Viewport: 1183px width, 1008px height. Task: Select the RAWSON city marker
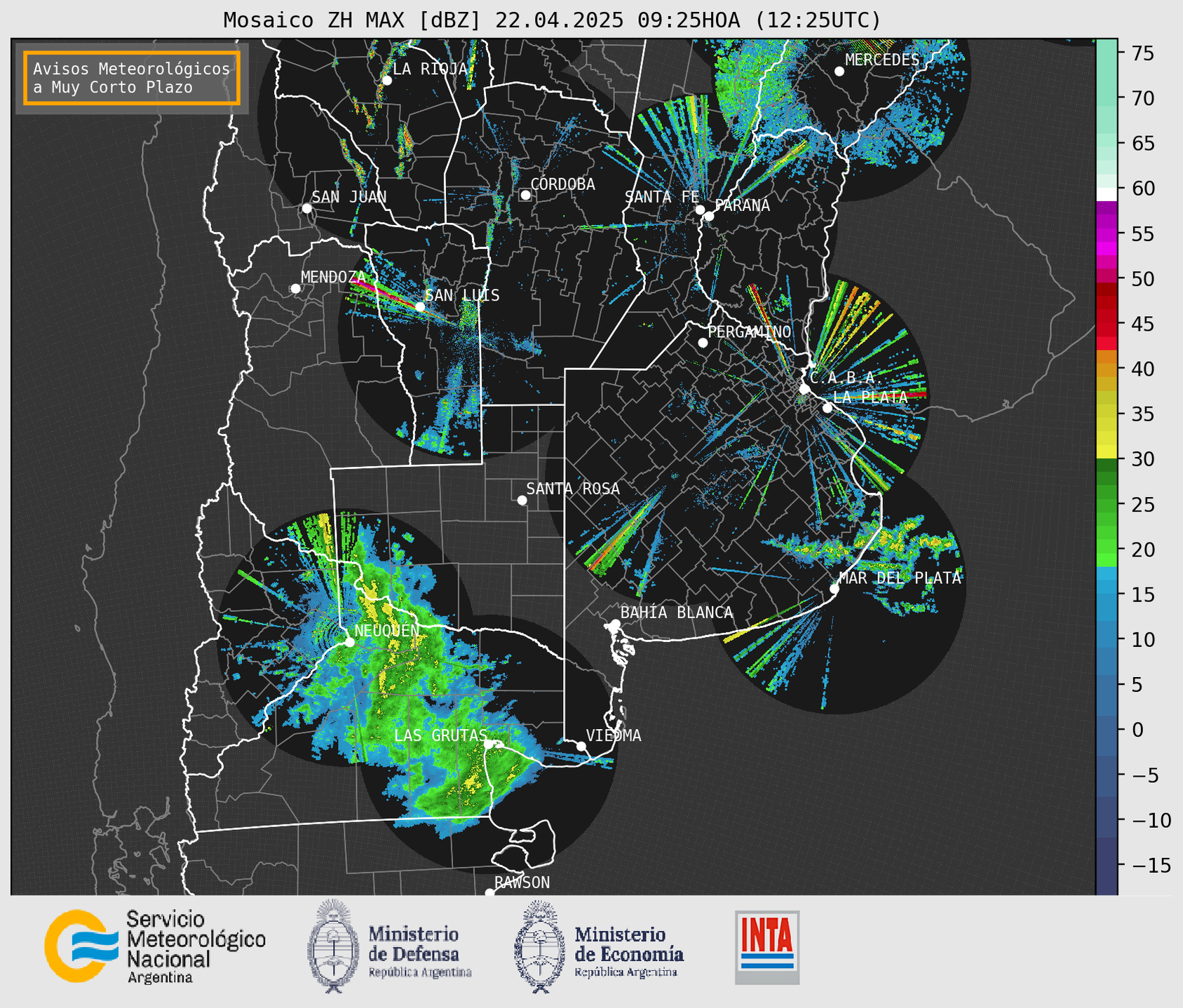489,892
